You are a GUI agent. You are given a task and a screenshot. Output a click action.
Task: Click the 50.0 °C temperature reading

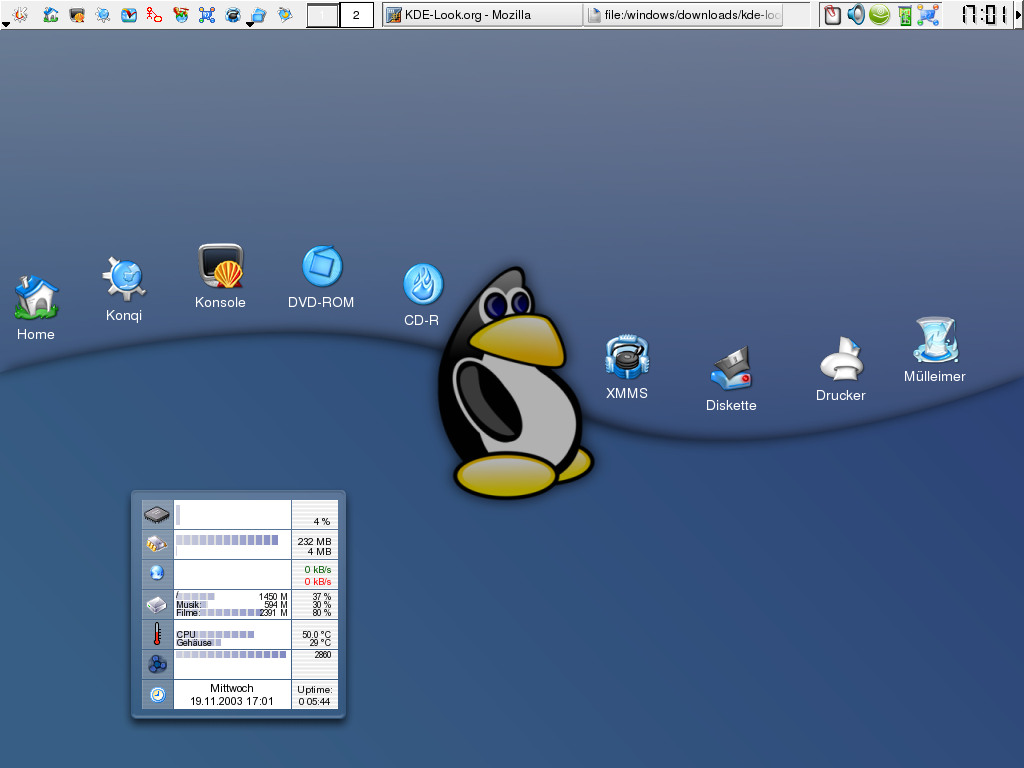point(316,634)
